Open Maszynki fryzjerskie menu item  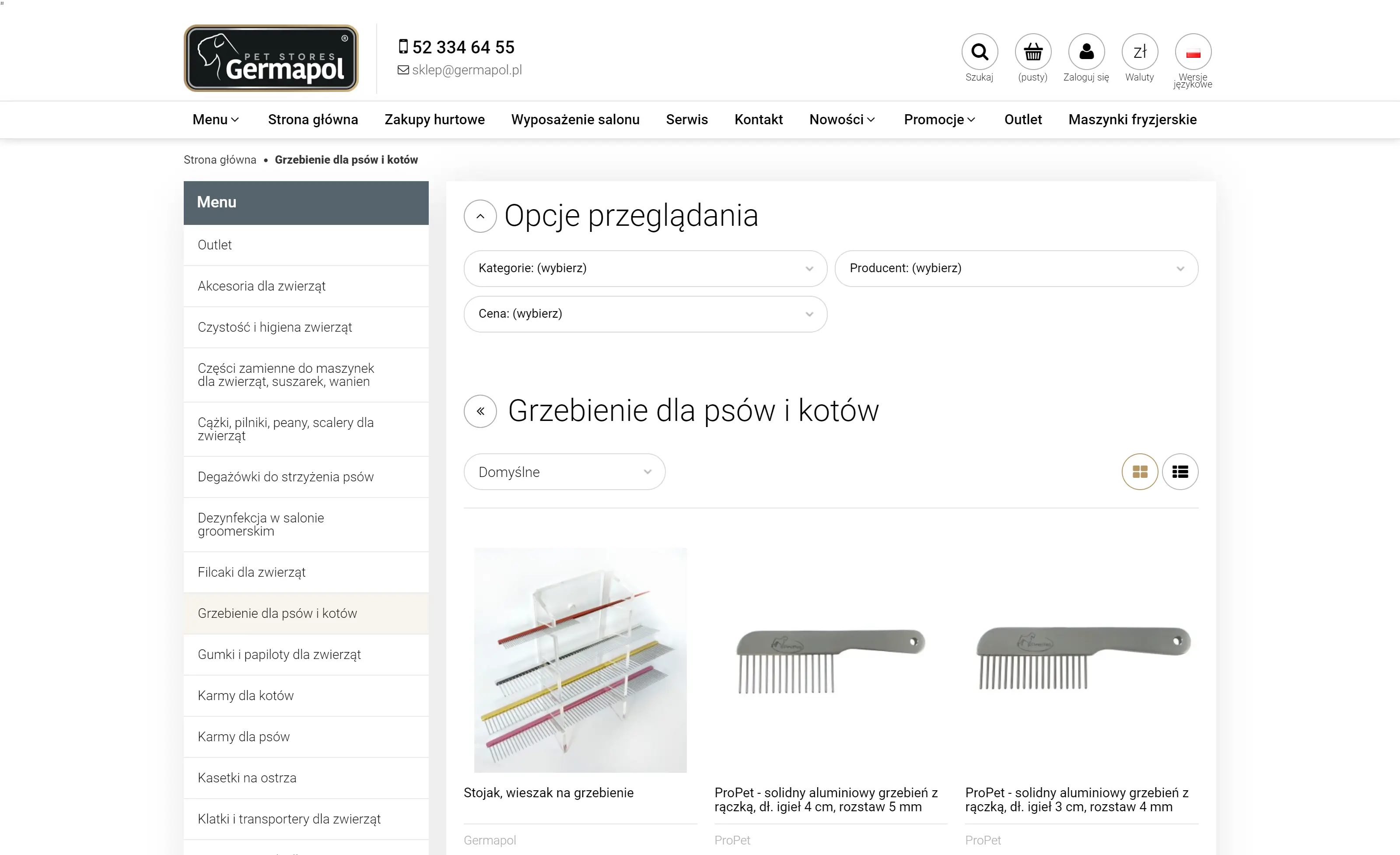[x=1132, y=120]
